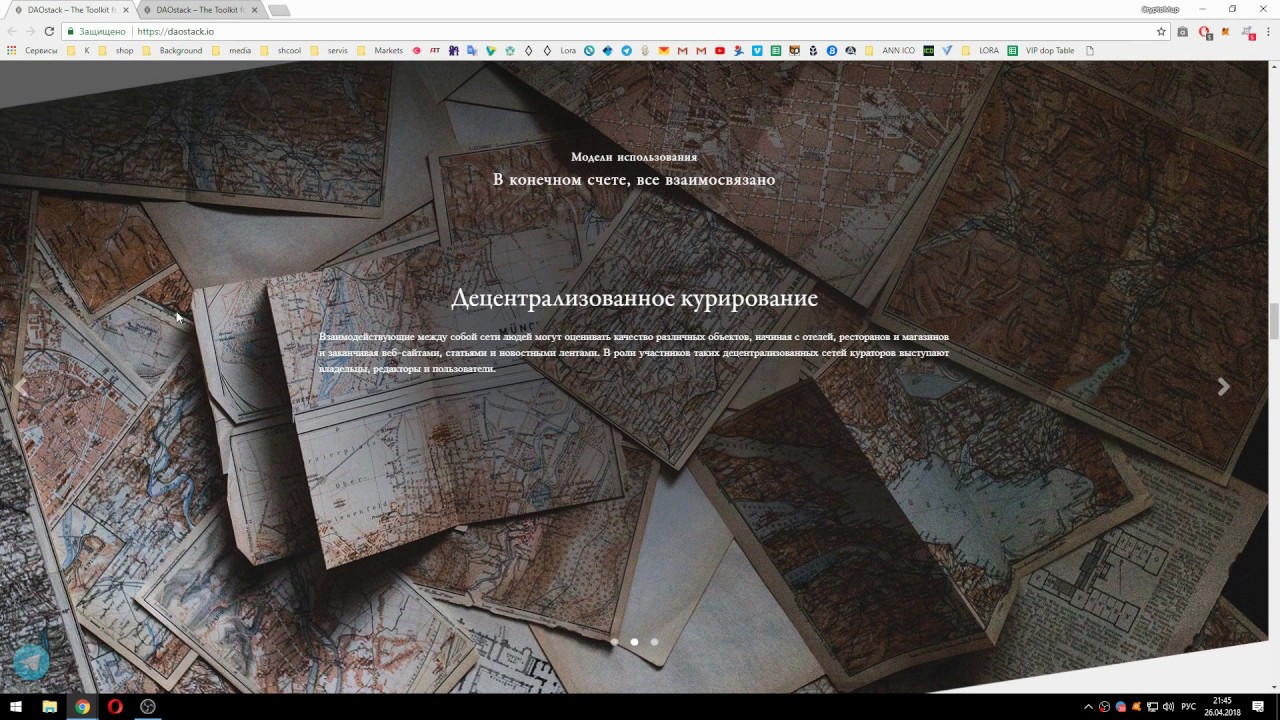The width and height of the screenshot is (1280, 720).
Task: Open the MetaMask fox extension
Action: [x=1225, y=31]
